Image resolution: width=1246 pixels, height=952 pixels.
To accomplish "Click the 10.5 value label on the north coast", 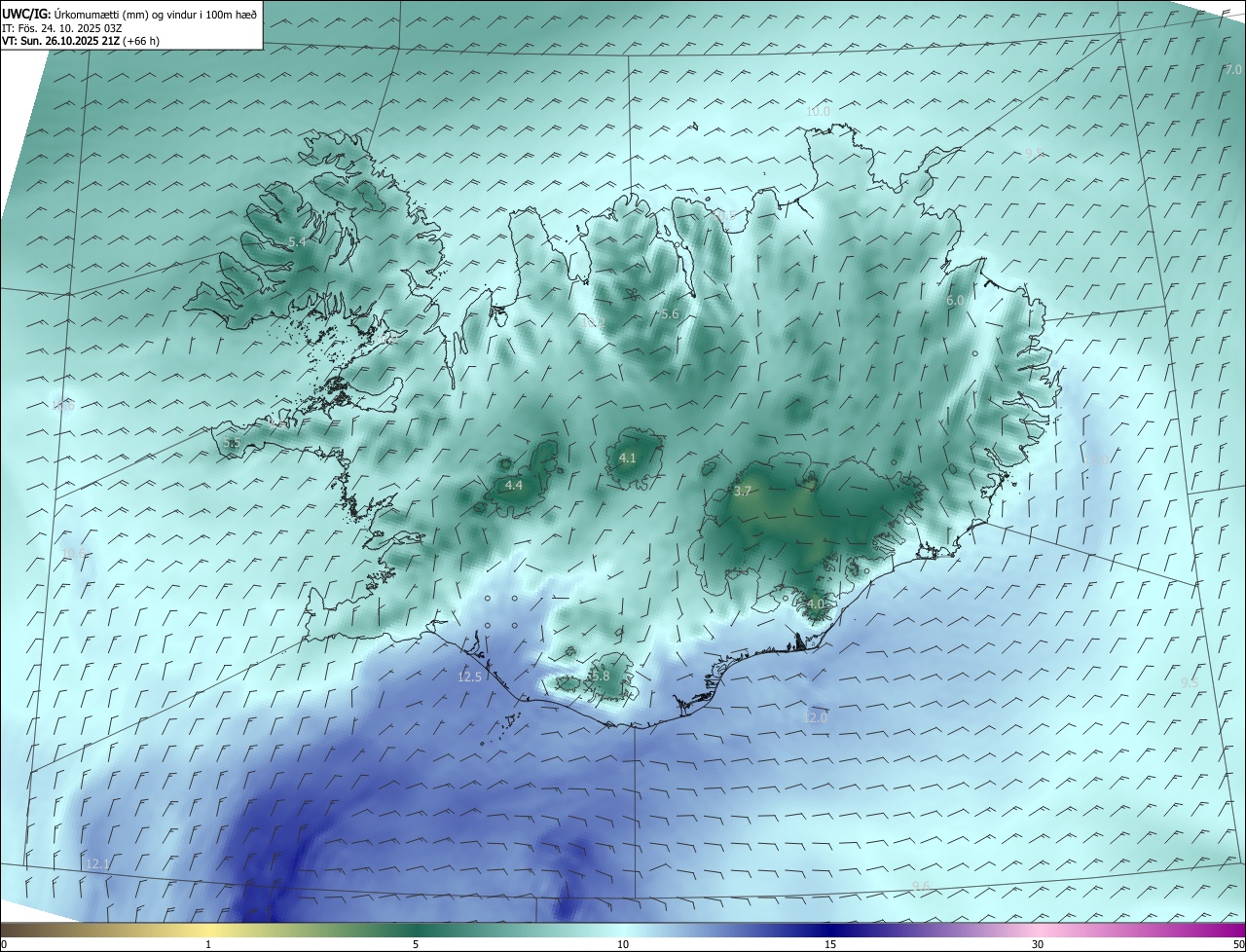I will 724,216.
